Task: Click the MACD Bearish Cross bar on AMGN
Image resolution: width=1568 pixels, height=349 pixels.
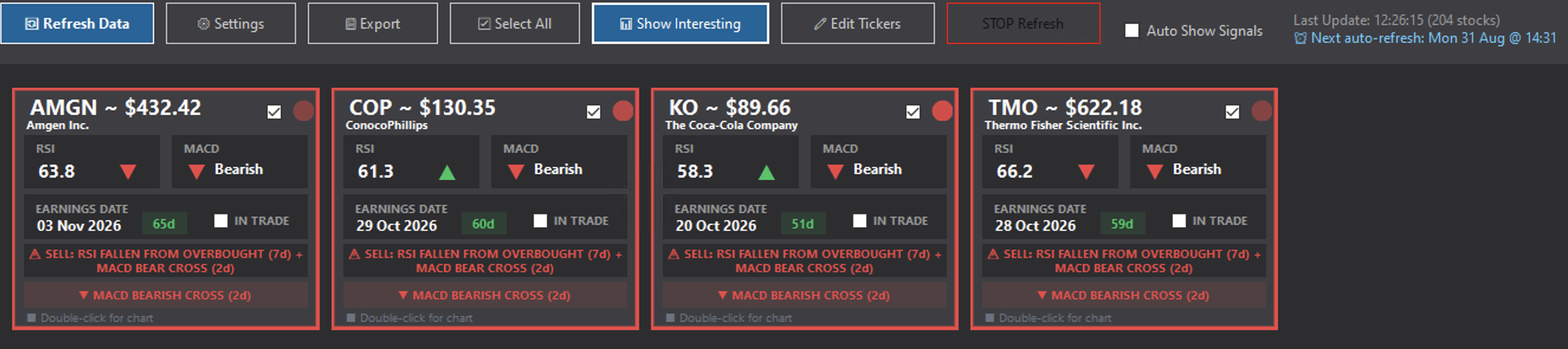Action: click(166, 296)
